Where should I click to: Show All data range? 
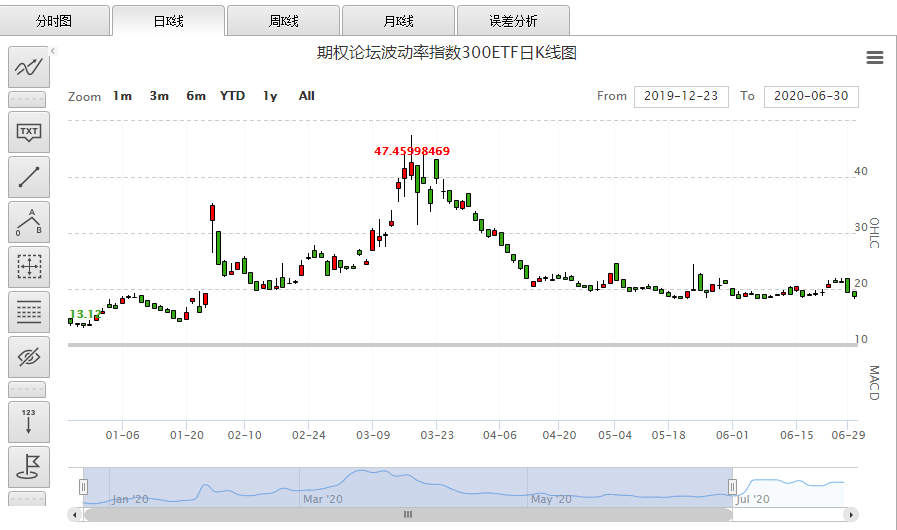tap(306, 96)
